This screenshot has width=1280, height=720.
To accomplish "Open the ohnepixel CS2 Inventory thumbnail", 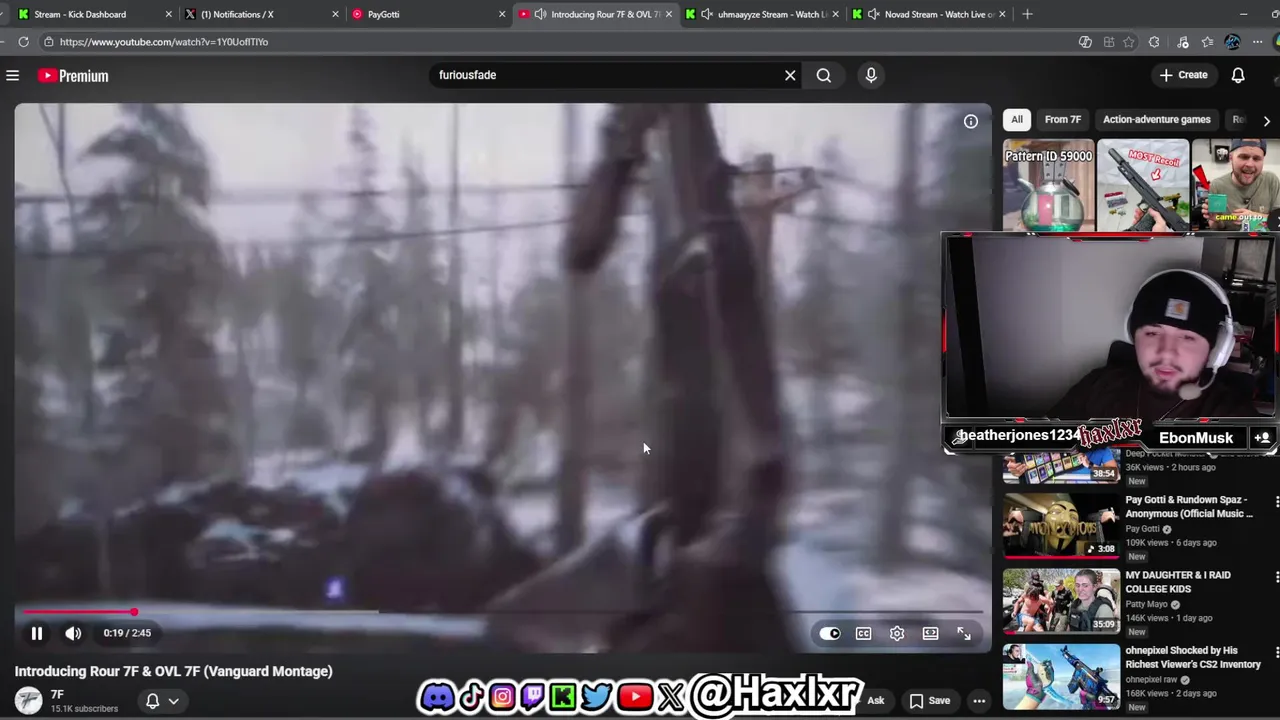I will click(1062, 676).
